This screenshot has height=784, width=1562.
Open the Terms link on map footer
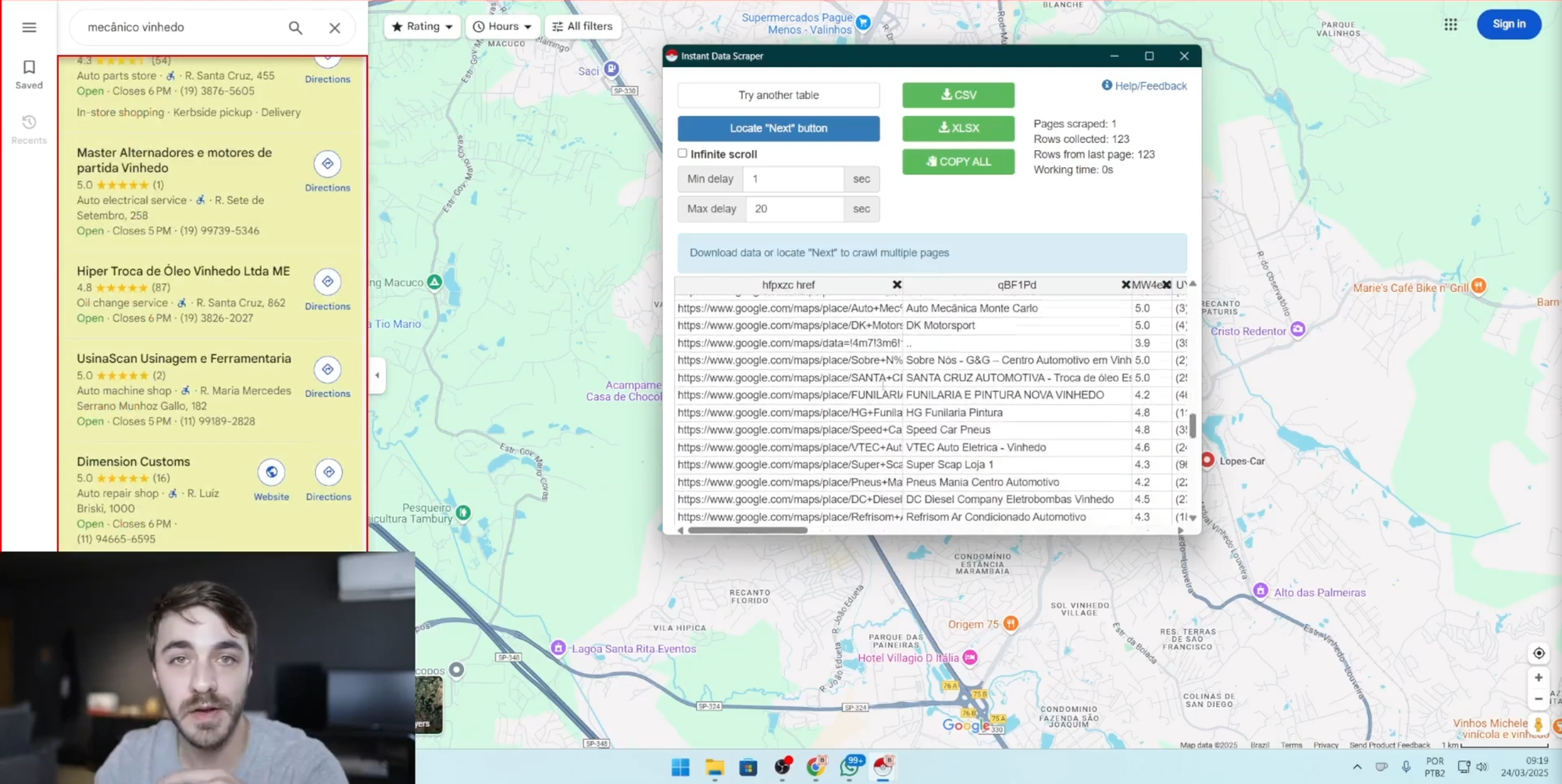(x=1291, y=745)
